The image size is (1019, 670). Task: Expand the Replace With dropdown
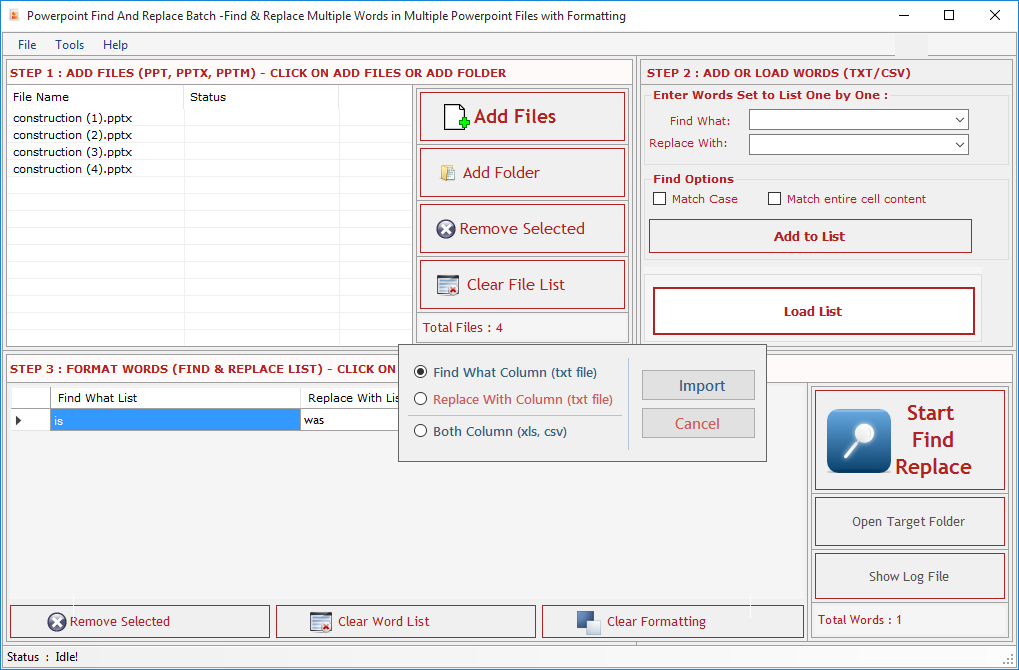[959, 144]
